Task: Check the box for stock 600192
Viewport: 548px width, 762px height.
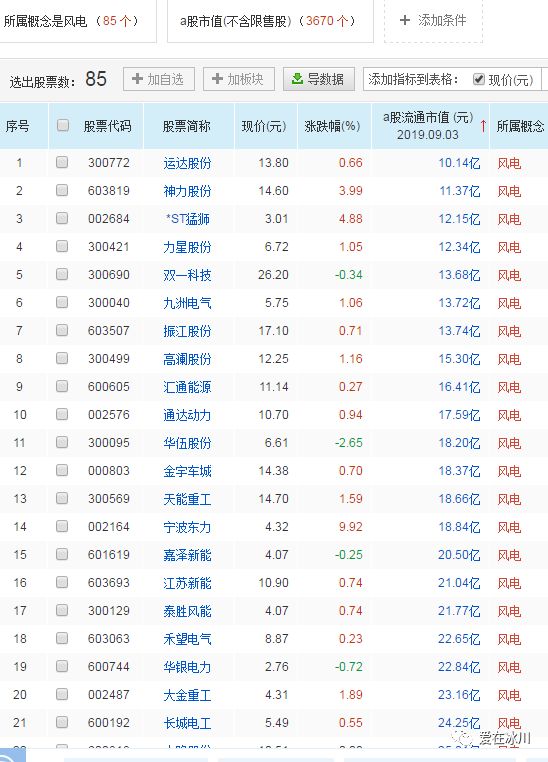Action: 62,723
